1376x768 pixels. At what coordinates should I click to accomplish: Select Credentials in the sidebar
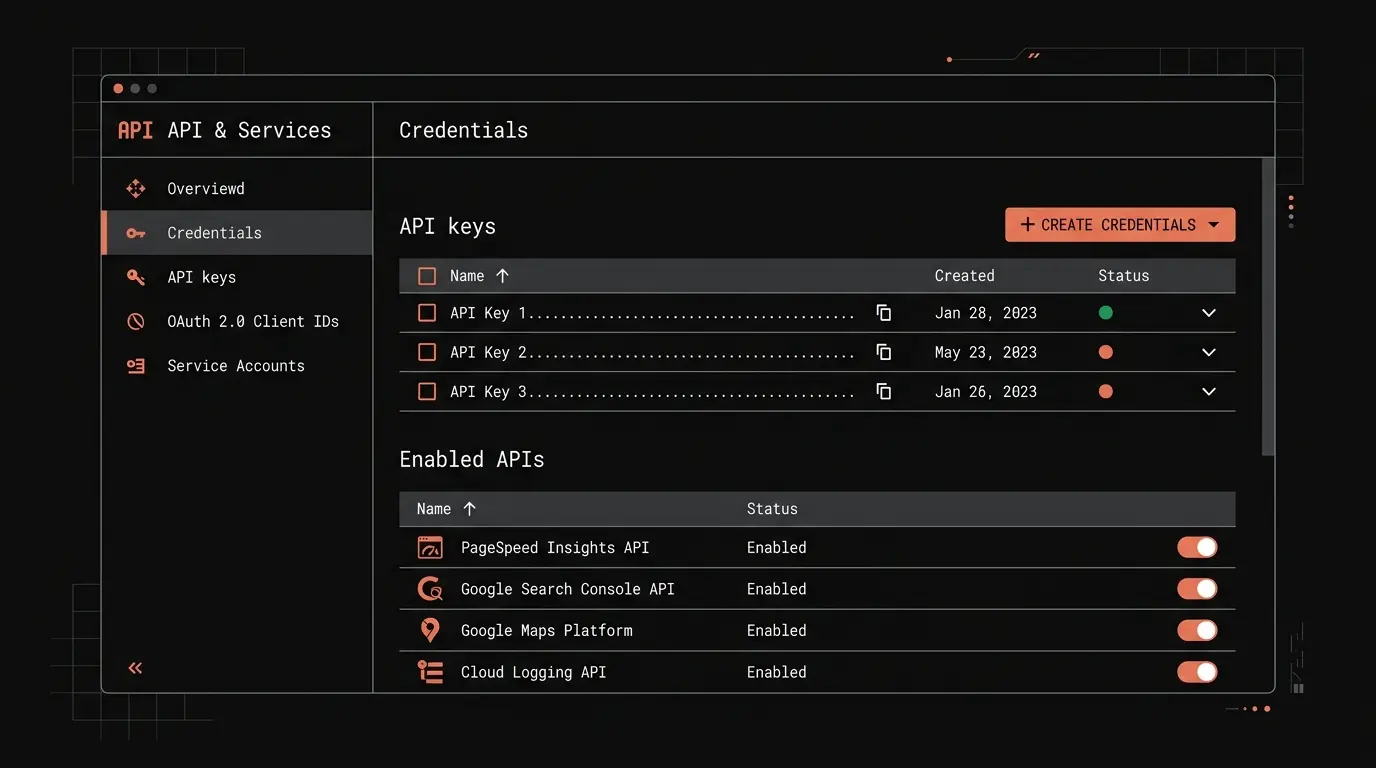click(x=214, y=232)
